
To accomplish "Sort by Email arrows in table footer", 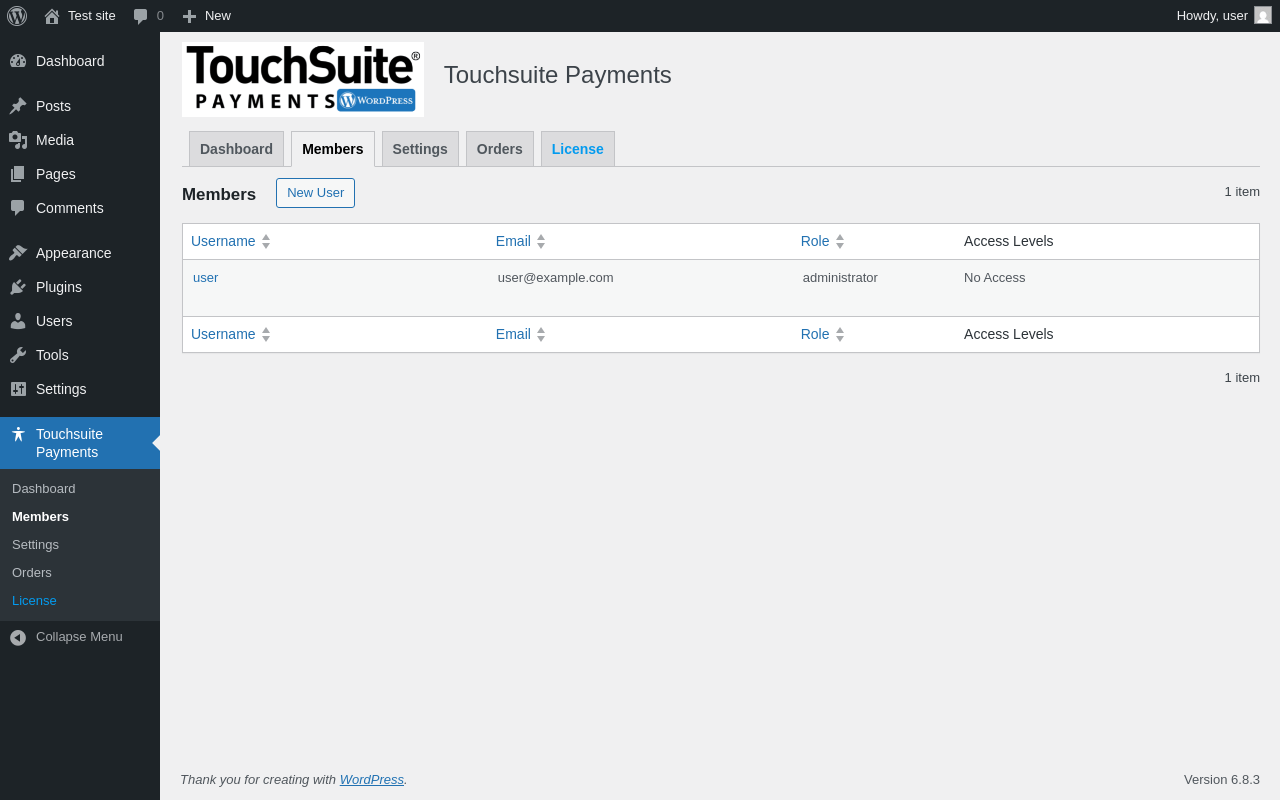I will coord(541,334).
